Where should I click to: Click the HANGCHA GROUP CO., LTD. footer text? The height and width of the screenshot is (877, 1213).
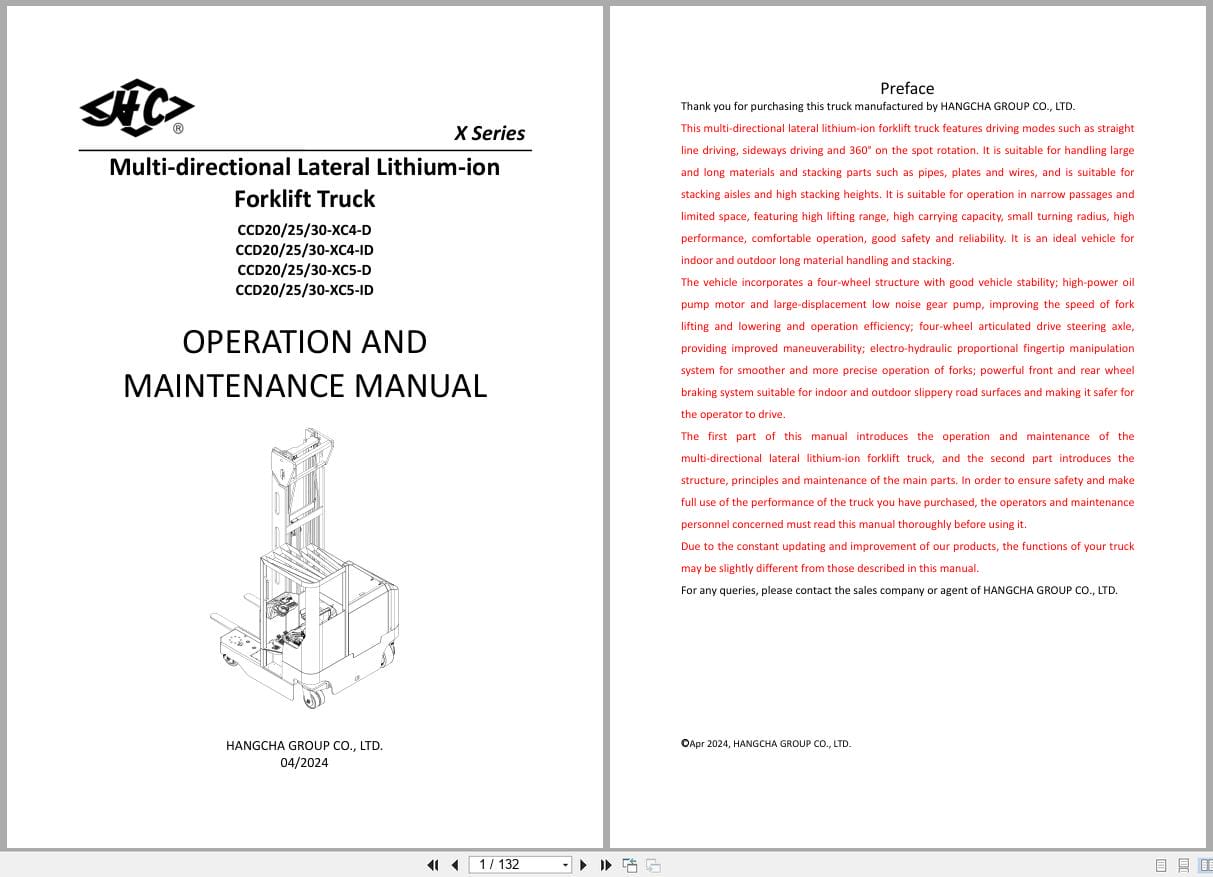click(304, 745)
